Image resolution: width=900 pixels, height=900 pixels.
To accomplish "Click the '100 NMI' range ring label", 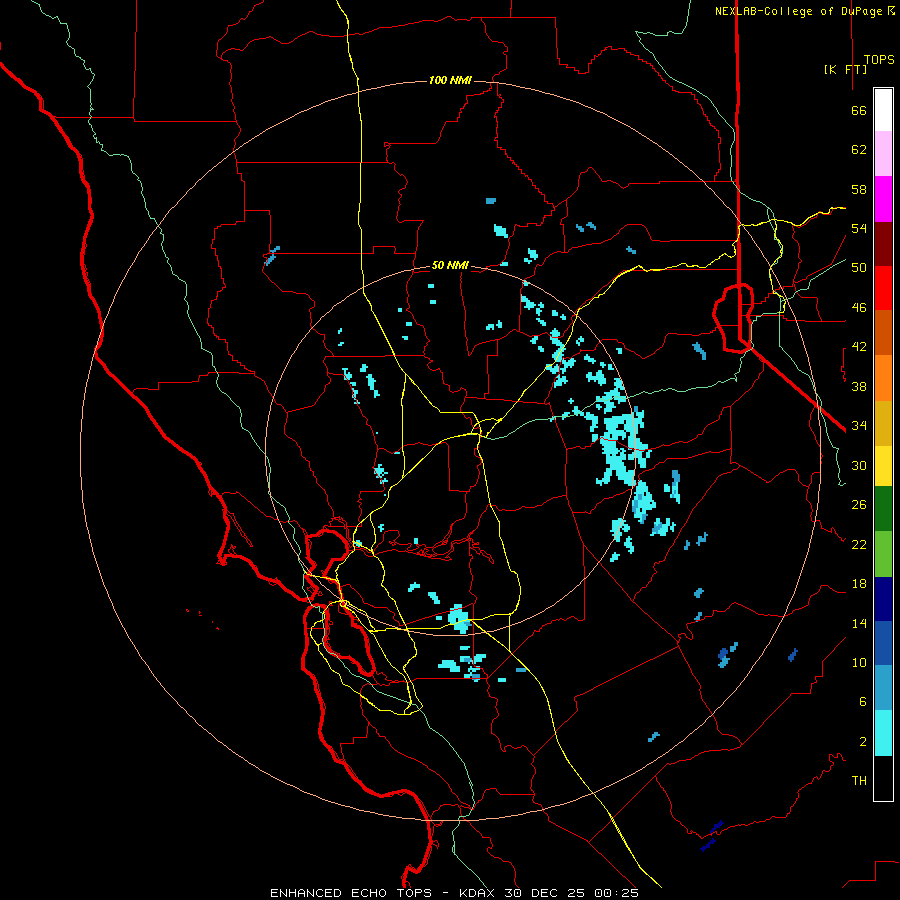I will point(450,80).
